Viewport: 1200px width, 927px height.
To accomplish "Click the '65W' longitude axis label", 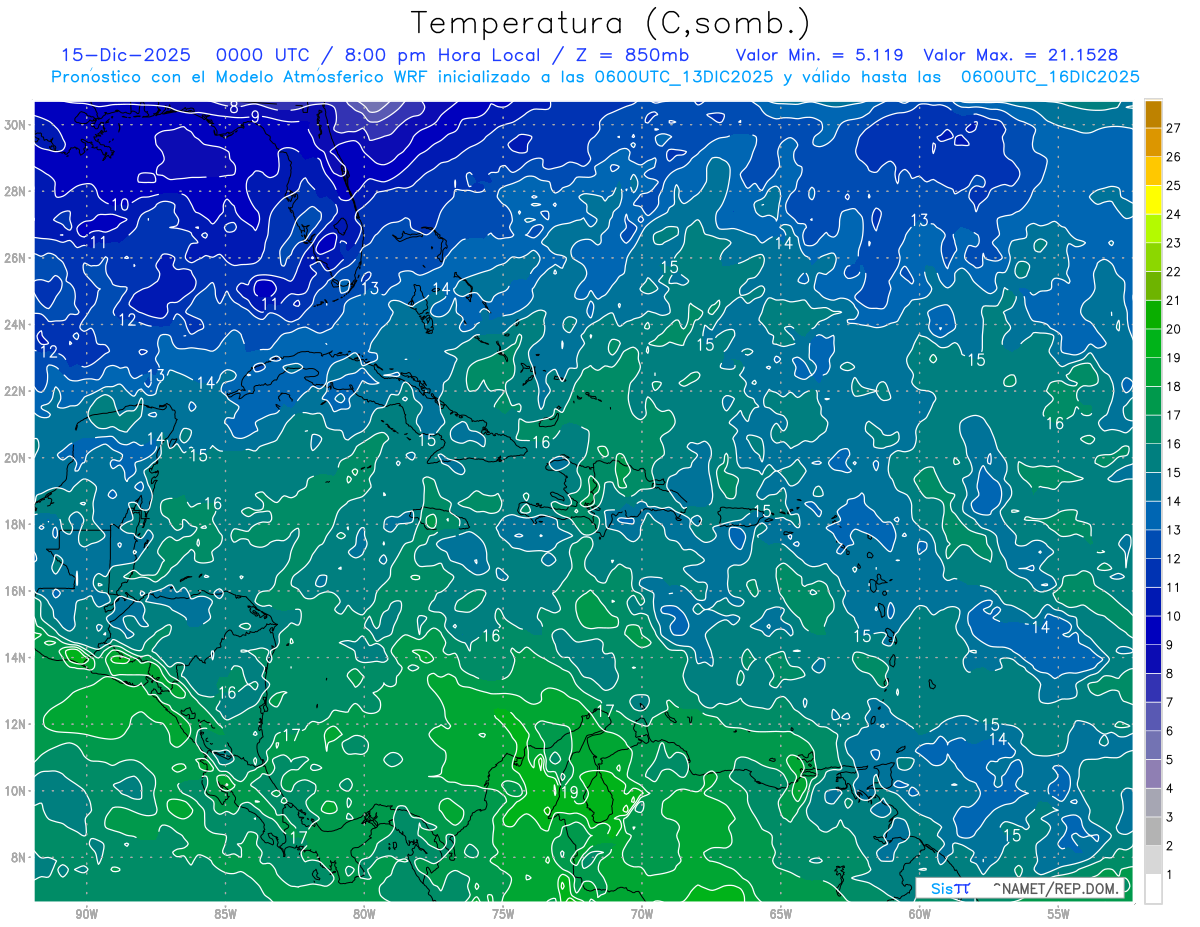I will click(x=781, y=915).
